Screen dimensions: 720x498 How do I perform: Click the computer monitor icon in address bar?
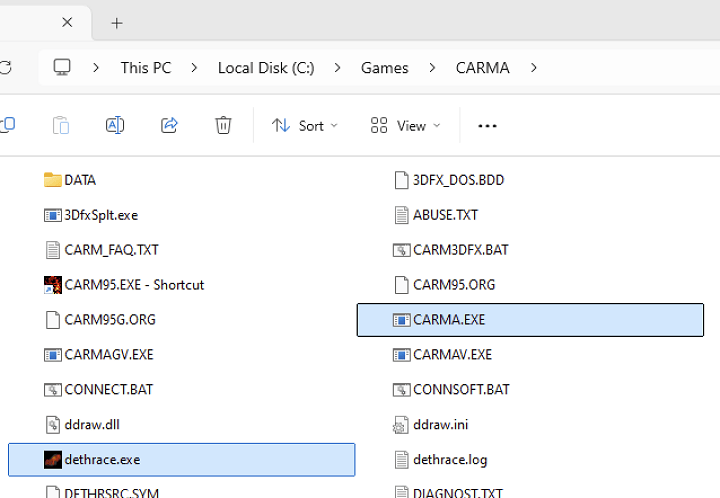tap(62, 67)
